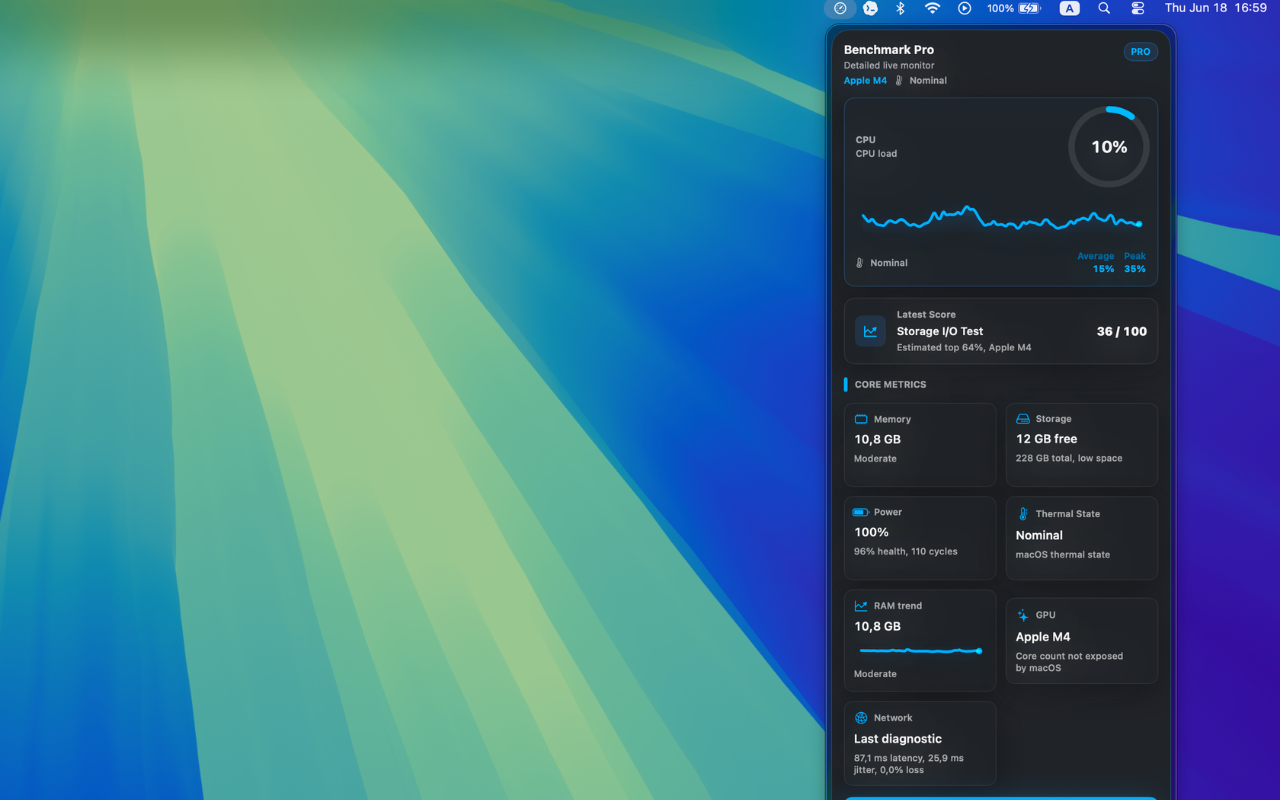Click Power '100%' value
This screenshot has height=800, width=1280.
[x=871, y=532]
